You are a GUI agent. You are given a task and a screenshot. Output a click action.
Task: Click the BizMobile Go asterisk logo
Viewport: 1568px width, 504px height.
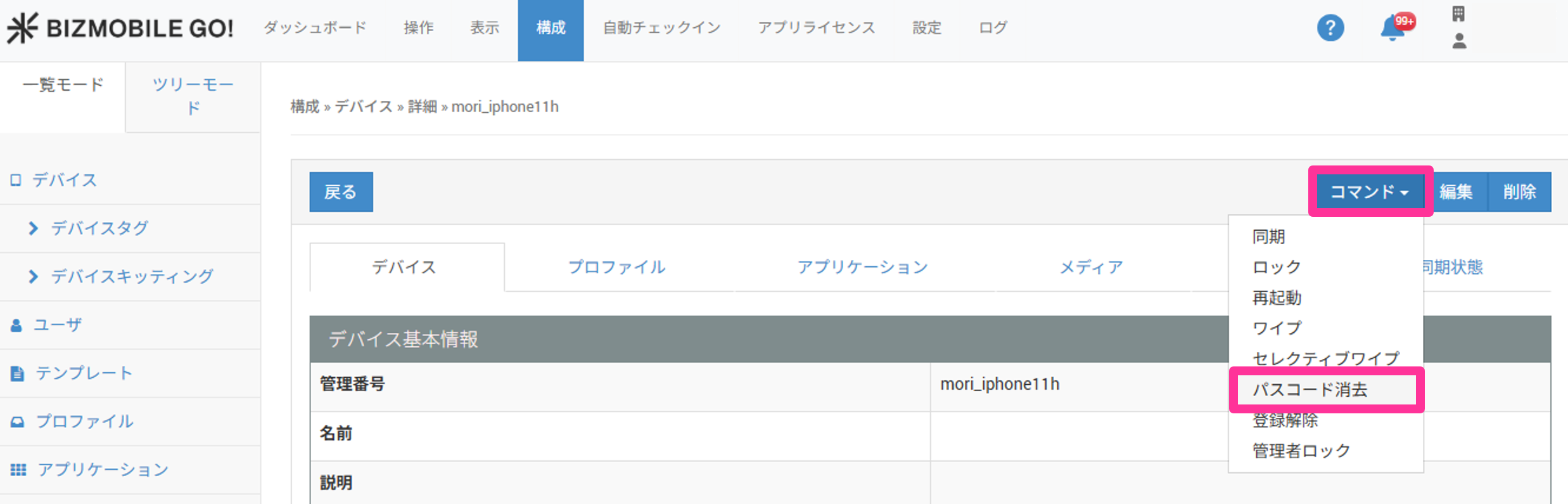(x=23, y=28)
